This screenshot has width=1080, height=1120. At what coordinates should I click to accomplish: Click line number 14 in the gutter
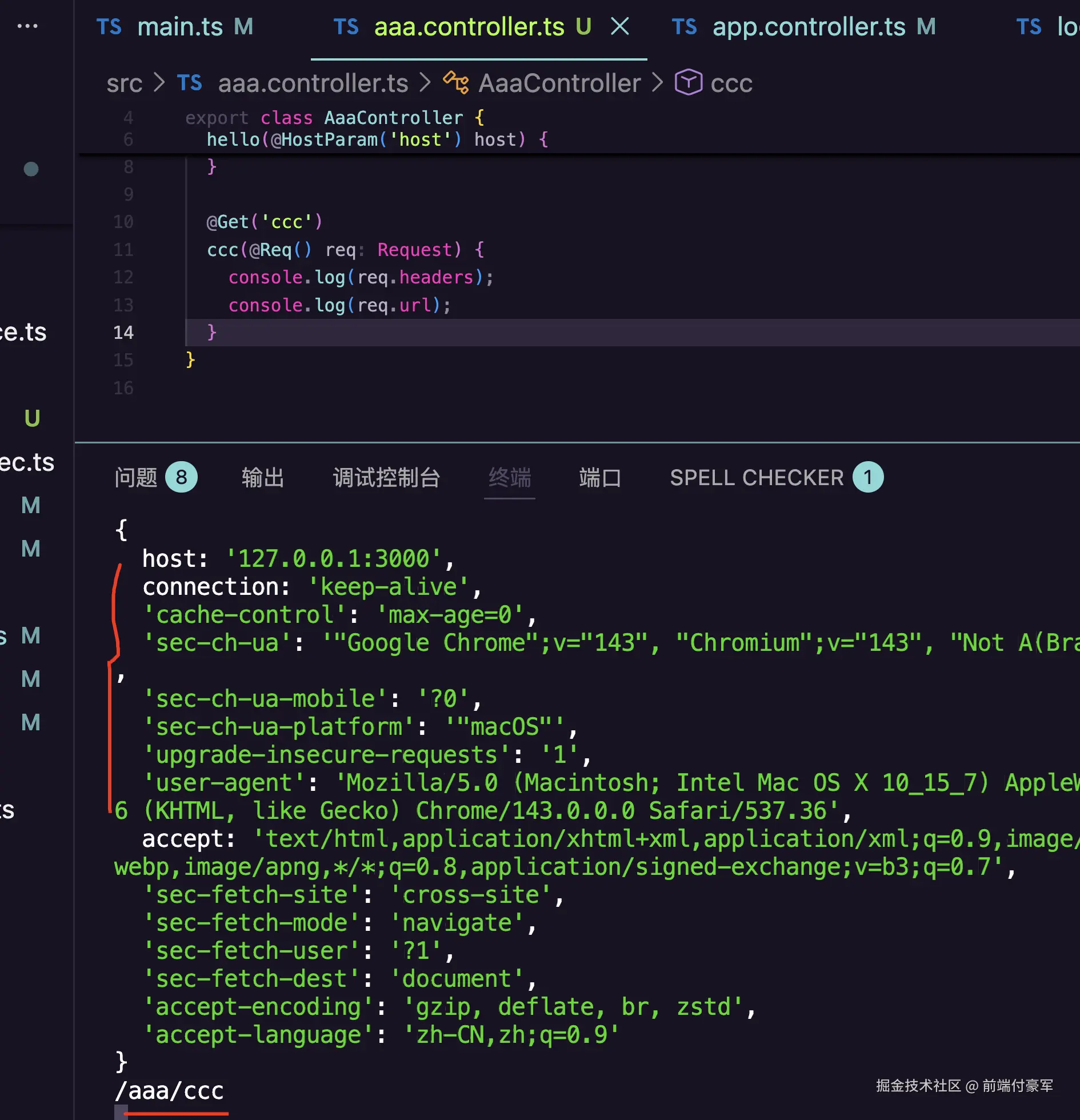tap(123, 333)
